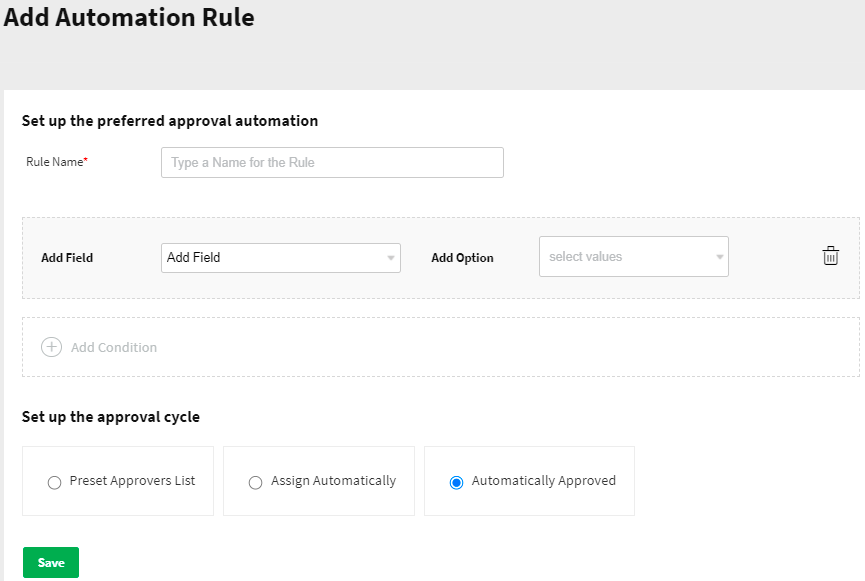Toggle the Automatically Approved radio button

coord(456,482)
